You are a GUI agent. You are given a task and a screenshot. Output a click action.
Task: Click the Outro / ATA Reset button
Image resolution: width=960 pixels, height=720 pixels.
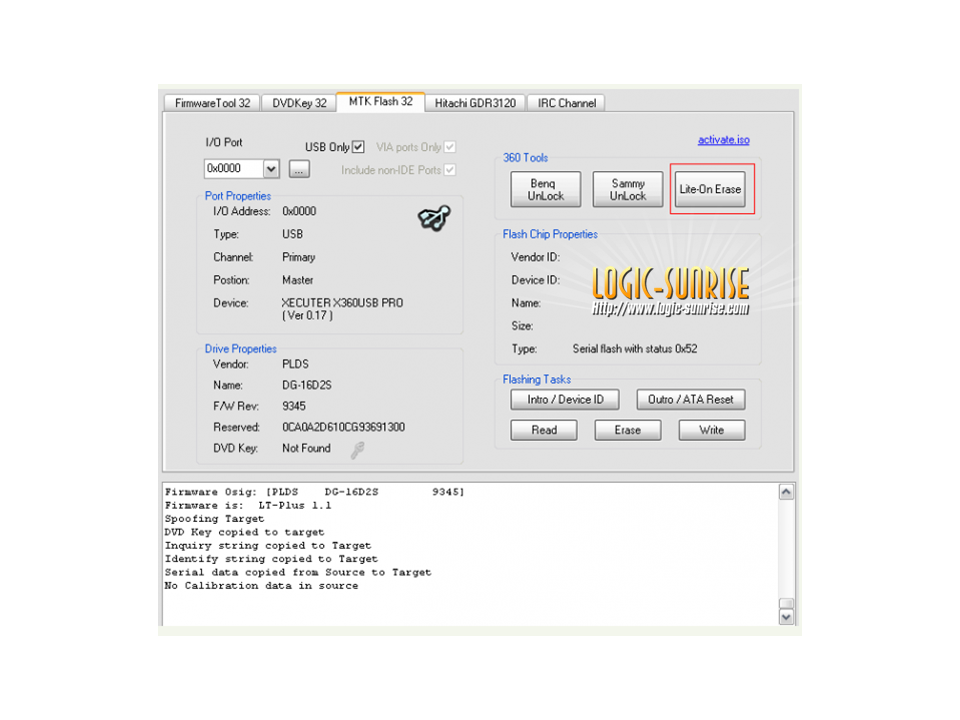[x=691, y=400]
